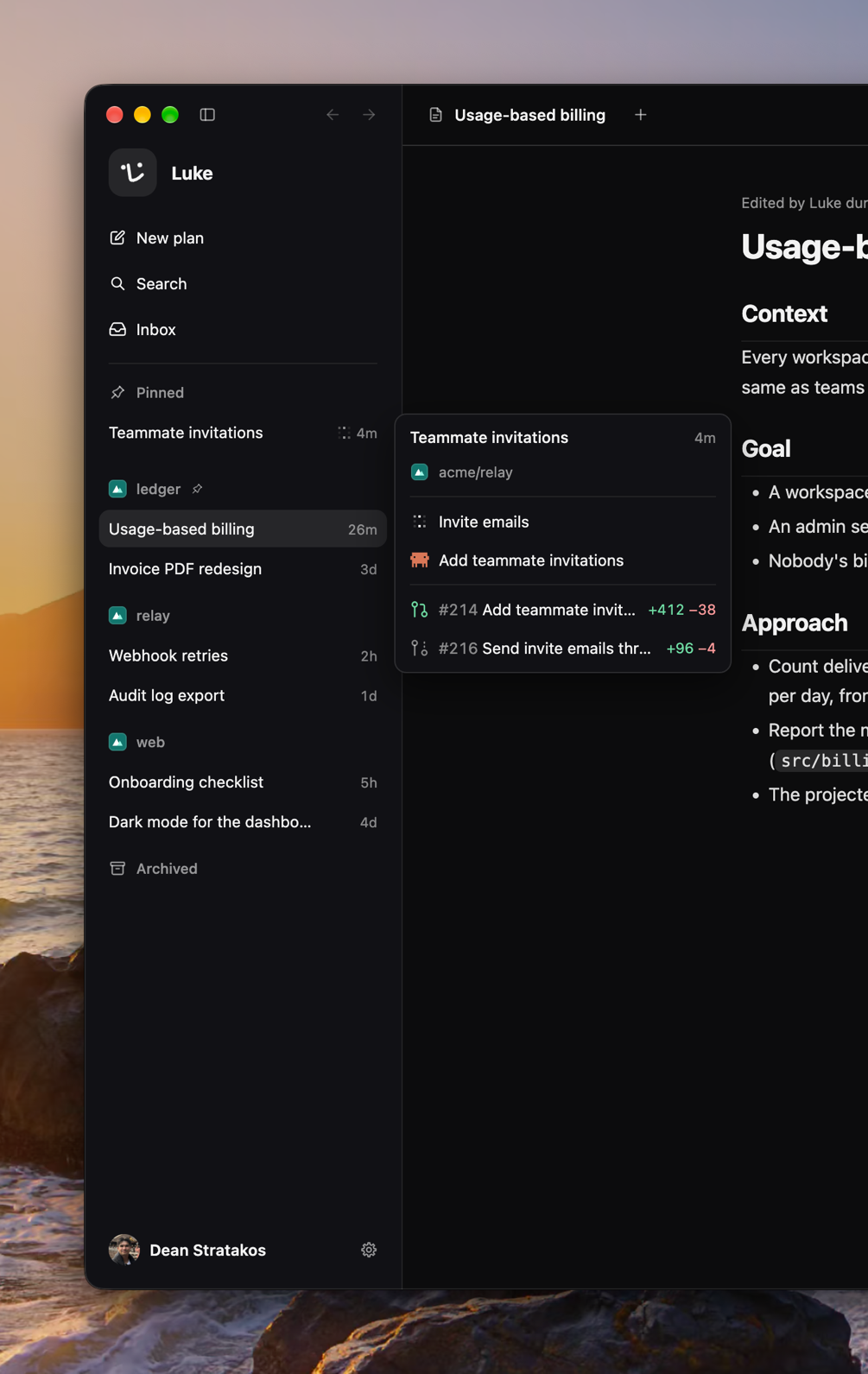Click the document icon in Usage-based billing tab
Screen dimensions: 868x1374
(436, 115)
